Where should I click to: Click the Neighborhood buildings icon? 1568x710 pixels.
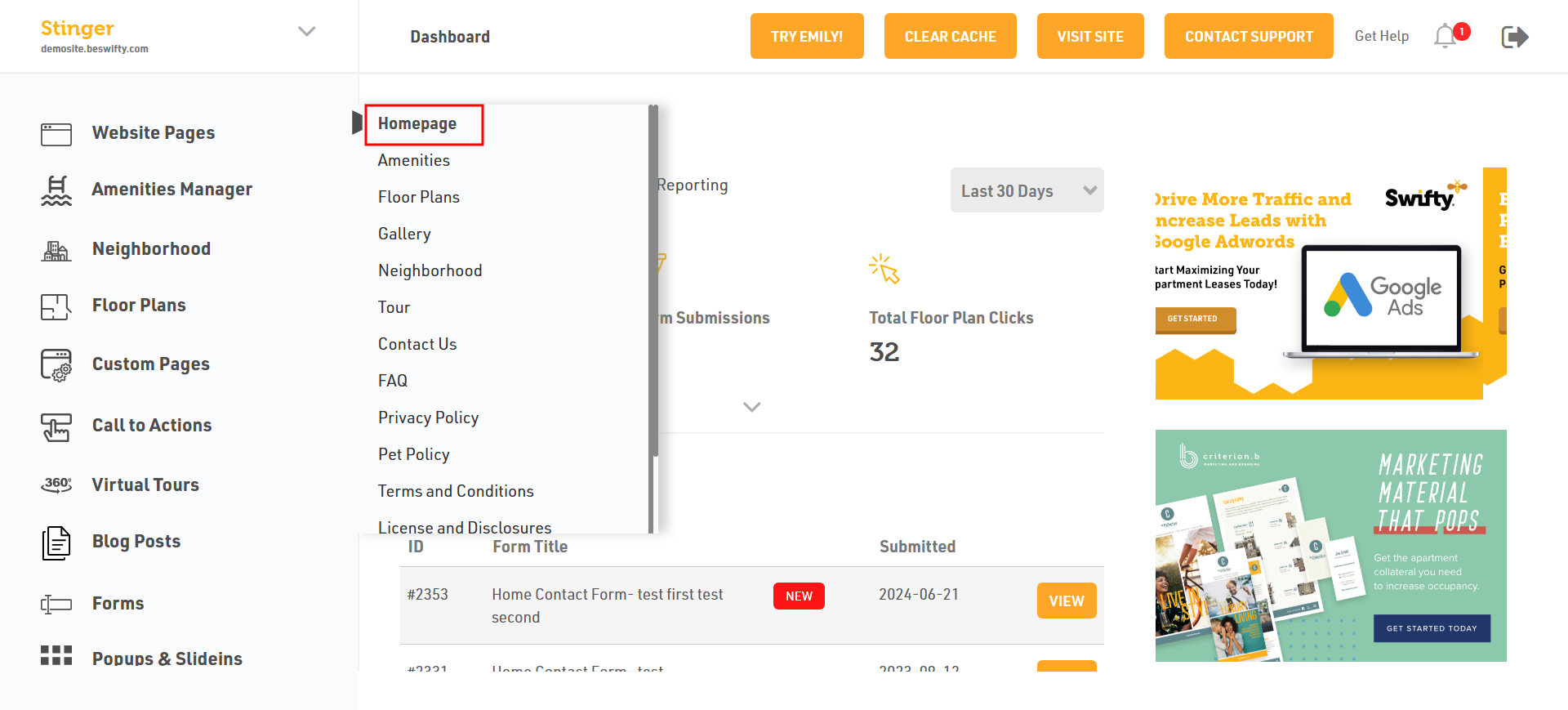tap(56, 250)
